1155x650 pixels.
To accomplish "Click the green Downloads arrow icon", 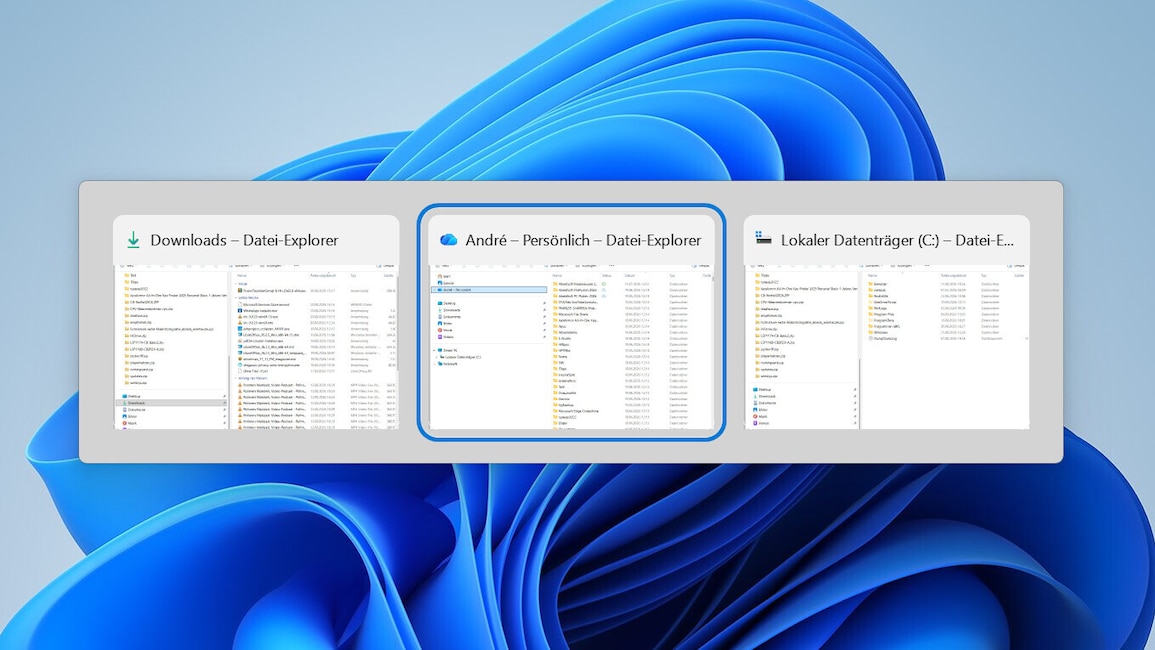I will tap(133, 240).
